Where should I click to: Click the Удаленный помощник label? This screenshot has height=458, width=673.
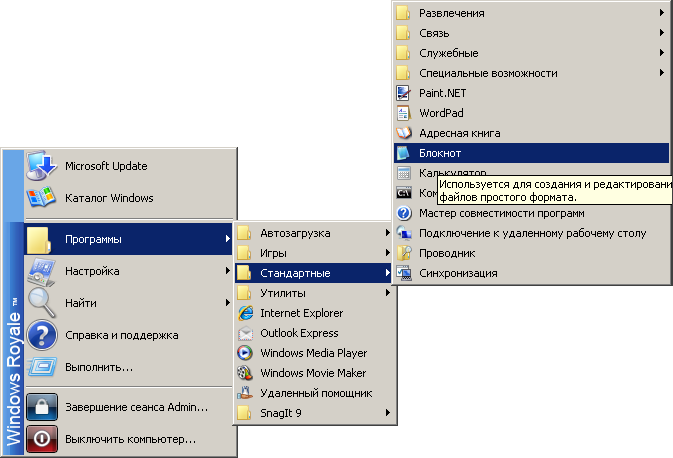pyautogui.click(x=316, y=393)
